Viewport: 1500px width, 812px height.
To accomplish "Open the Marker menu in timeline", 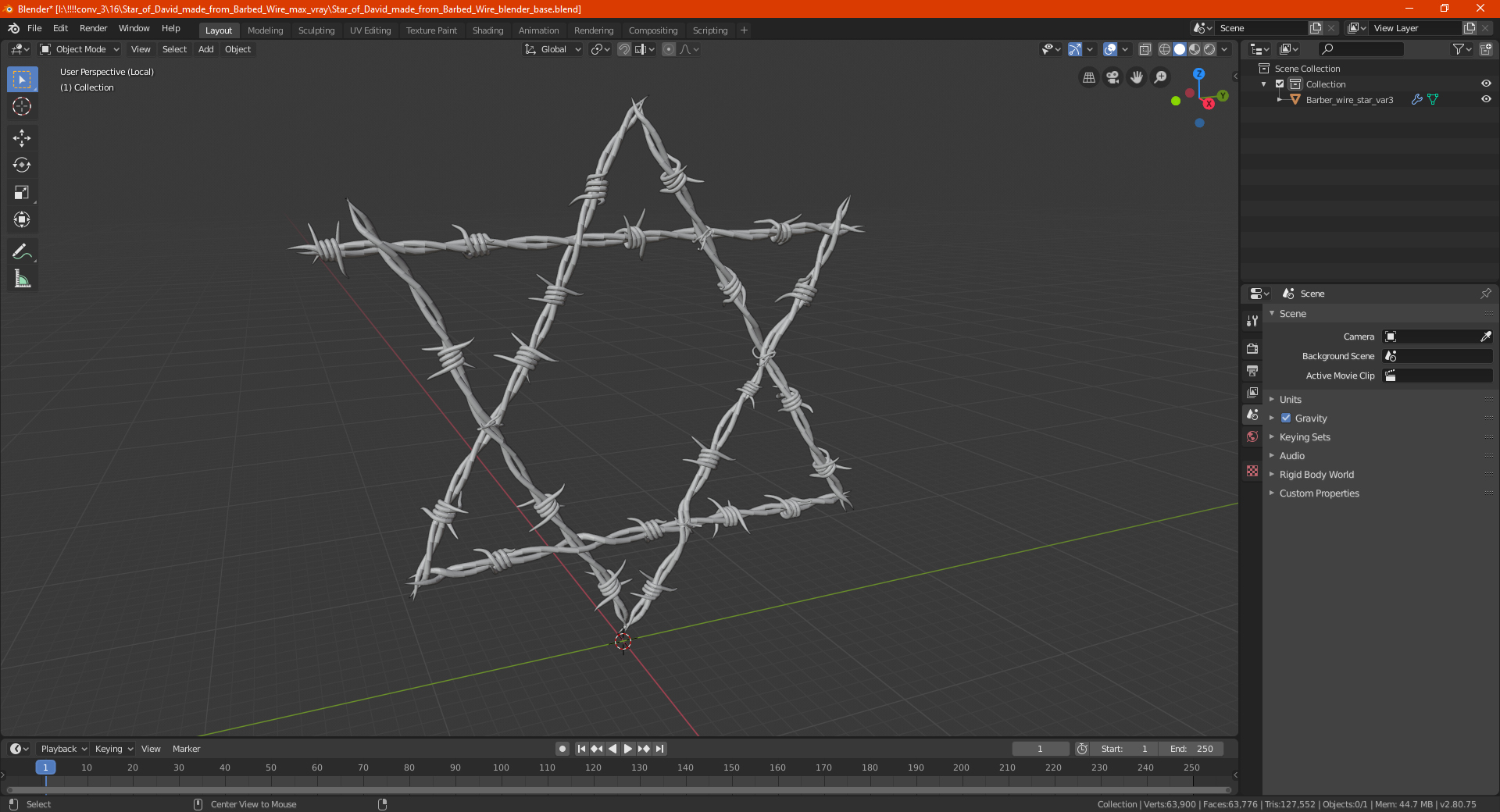I will tap(186, 749).
